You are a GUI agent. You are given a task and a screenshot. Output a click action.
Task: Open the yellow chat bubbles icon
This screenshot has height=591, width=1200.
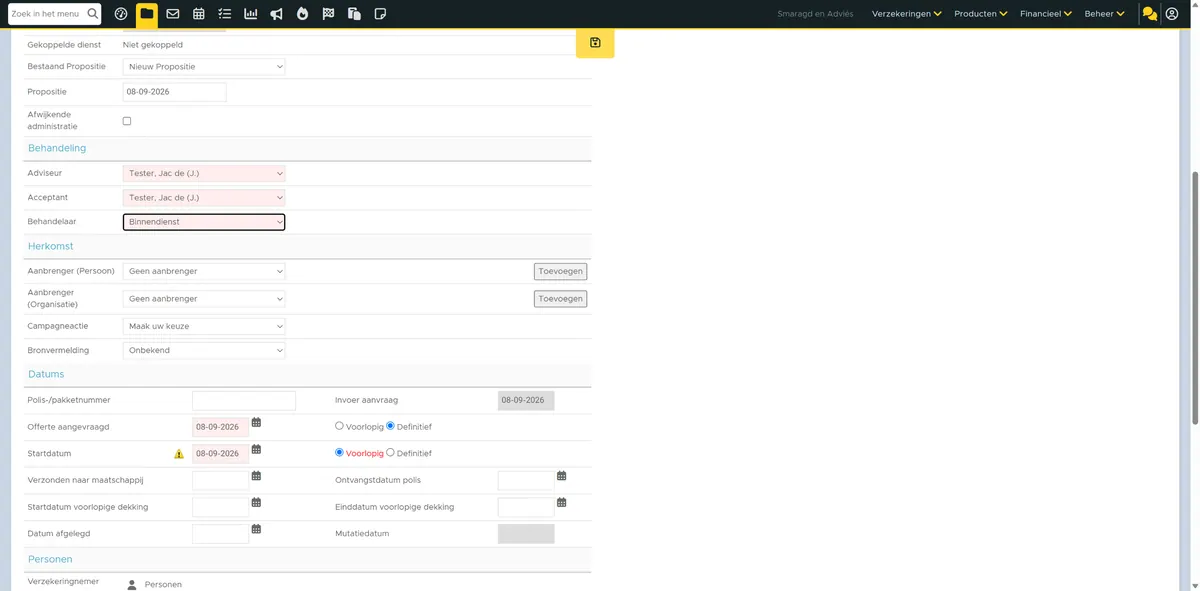tap(1150, 14)
